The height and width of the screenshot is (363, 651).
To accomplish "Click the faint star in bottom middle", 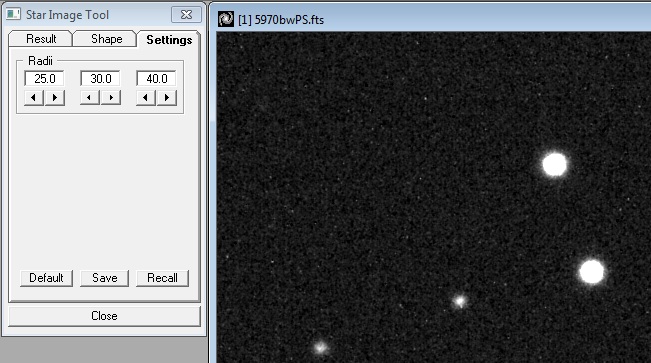I will pos(460,302).
